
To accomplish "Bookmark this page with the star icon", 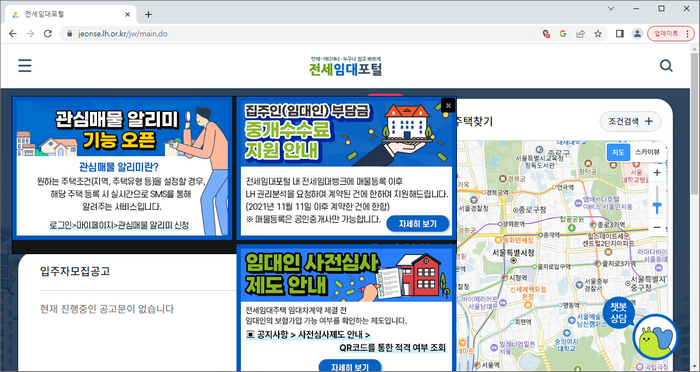I will (x=598, y=33).
